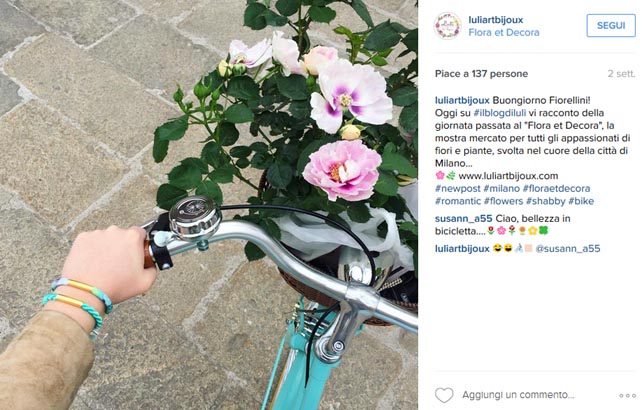
Task: Open the #shabby hashtag
Action: point(545,201)
